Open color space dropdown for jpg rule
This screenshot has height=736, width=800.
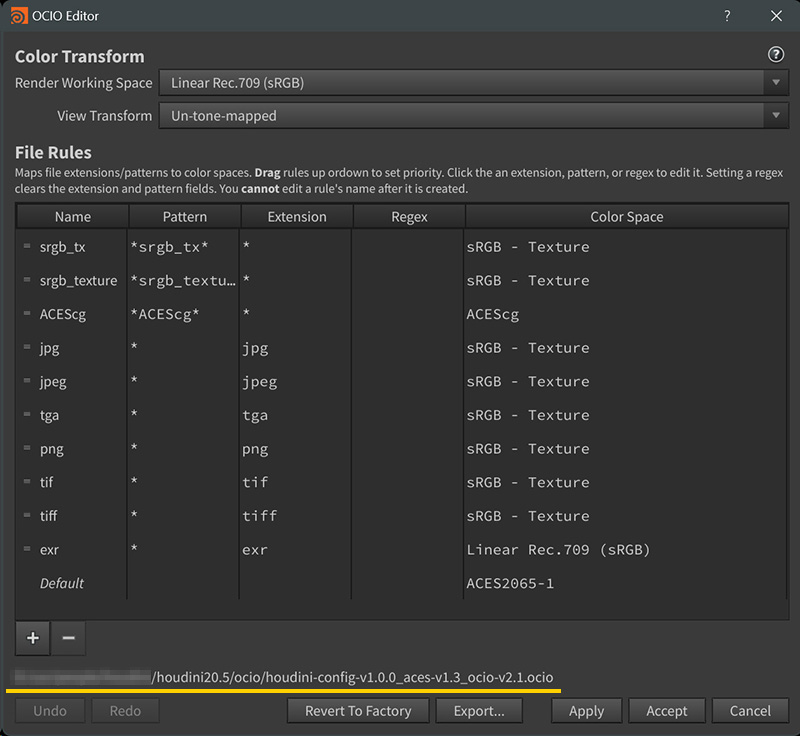[626, 348]
